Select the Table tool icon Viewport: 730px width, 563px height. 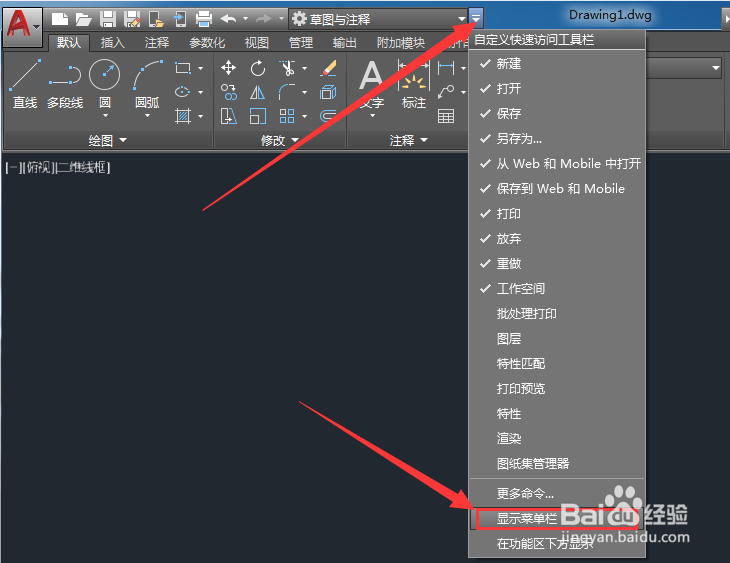tap(446, 116)
